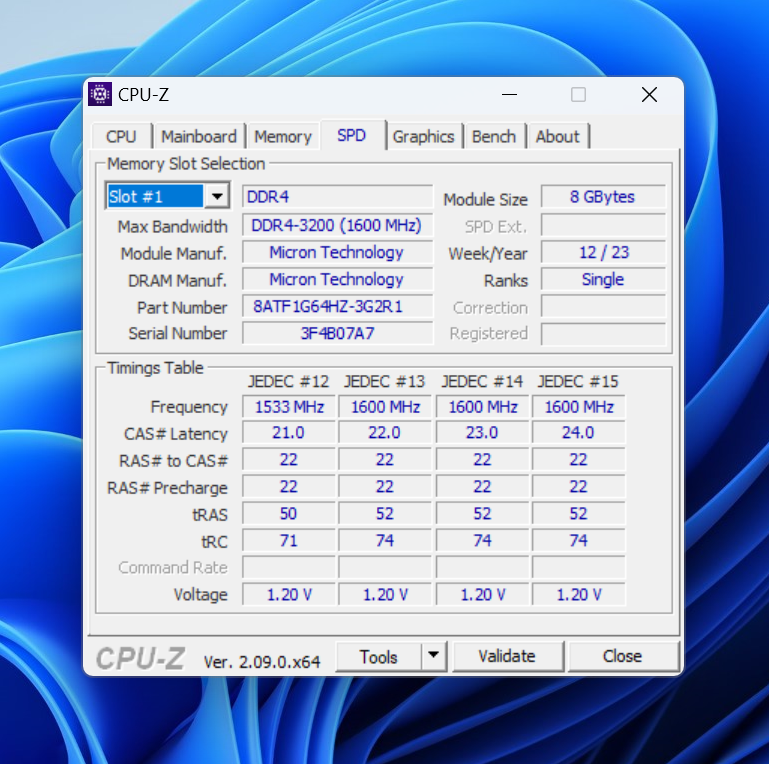Click the JEDEC #15 column header

click(578, 382)
